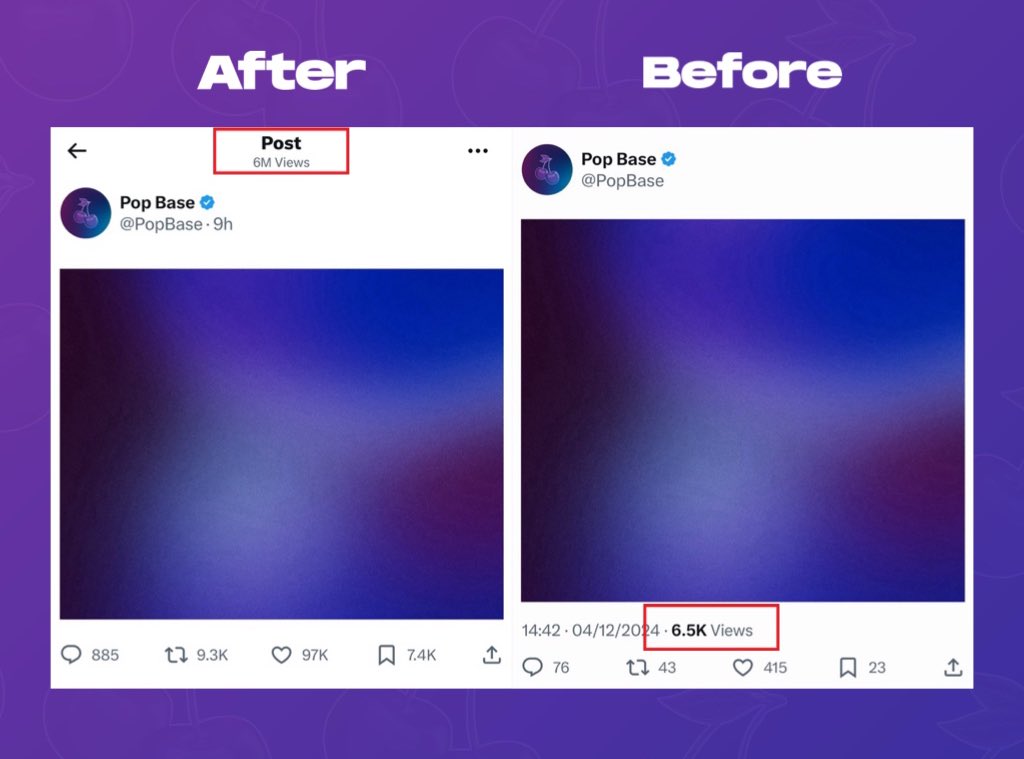Click the reply icon with 76 comments
Viewport: 1024px width, 759px height.
pos(532,667)
